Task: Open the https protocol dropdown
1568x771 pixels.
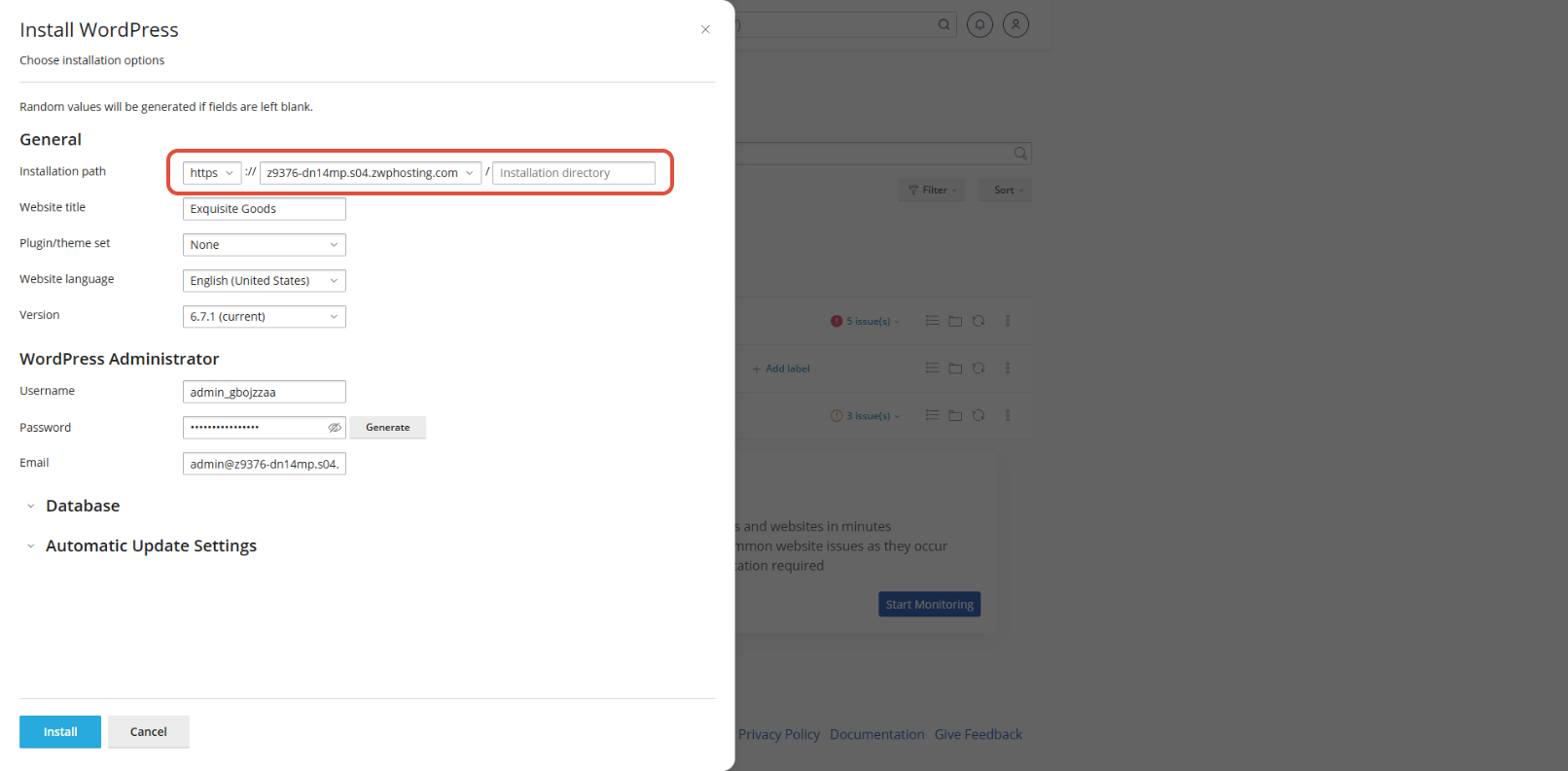Action: 212,173
